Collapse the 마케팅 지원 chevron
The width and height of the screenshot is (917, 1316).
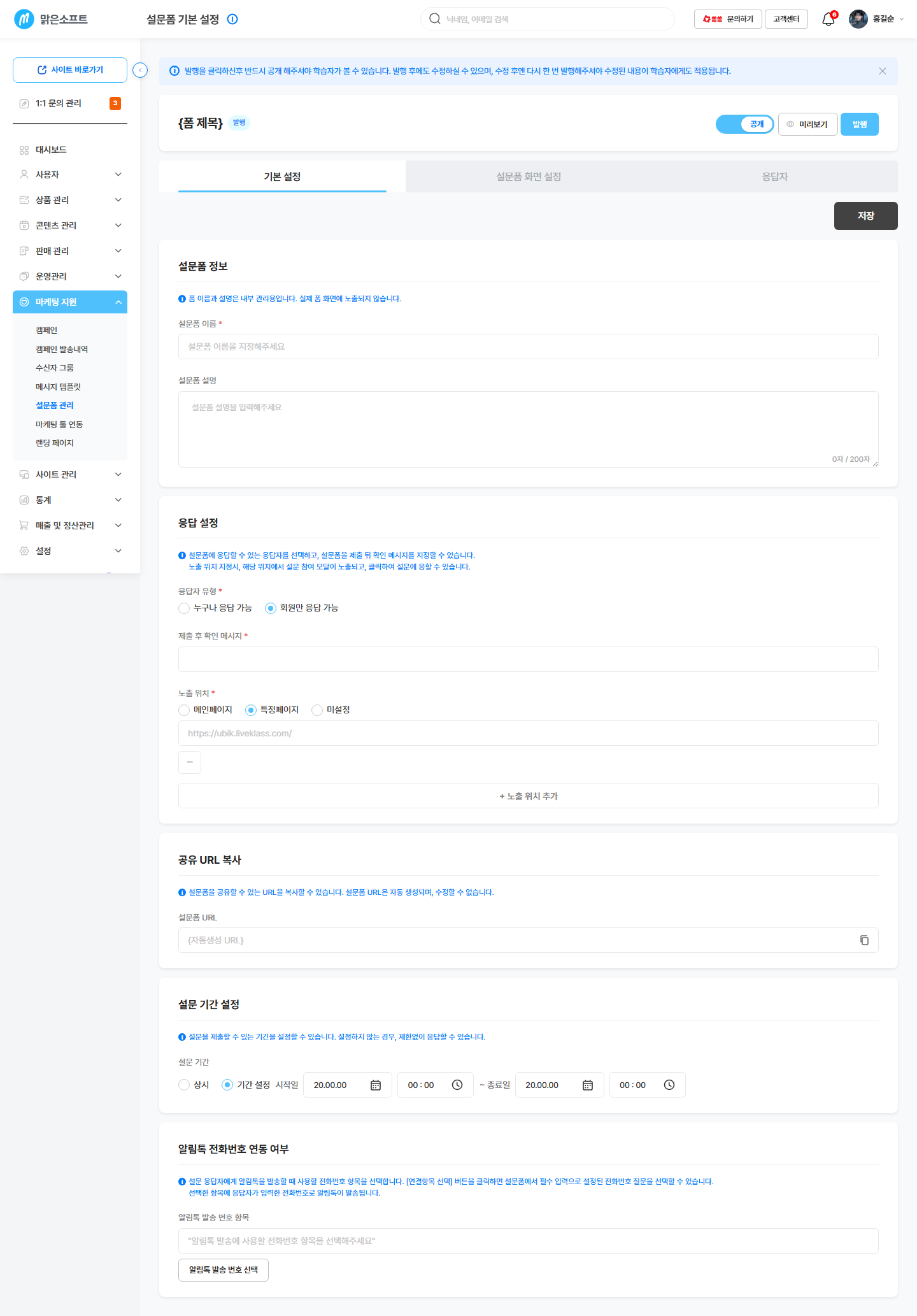tap(118, 302)
